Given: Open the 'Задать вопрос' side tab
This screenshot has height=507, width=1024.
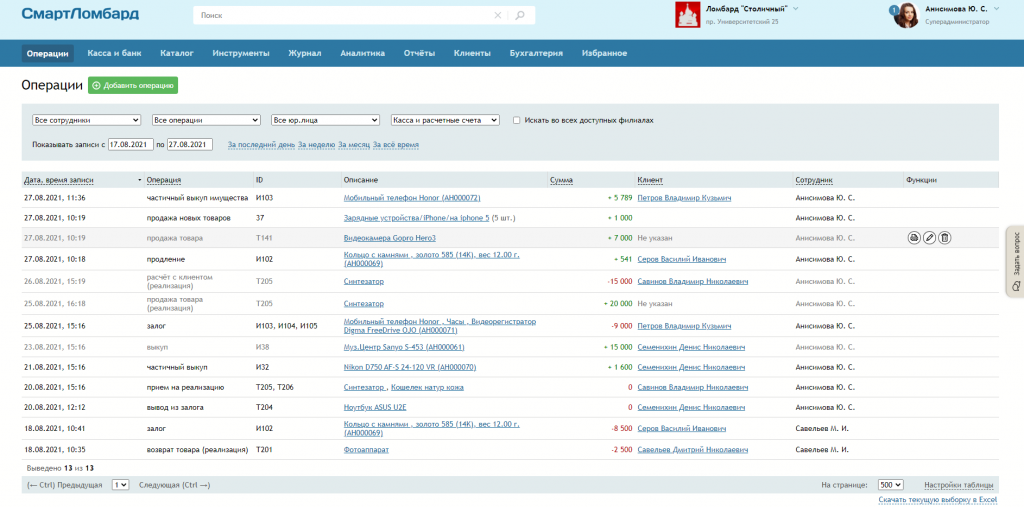Looking at the screenshot, I should 1015,262.
